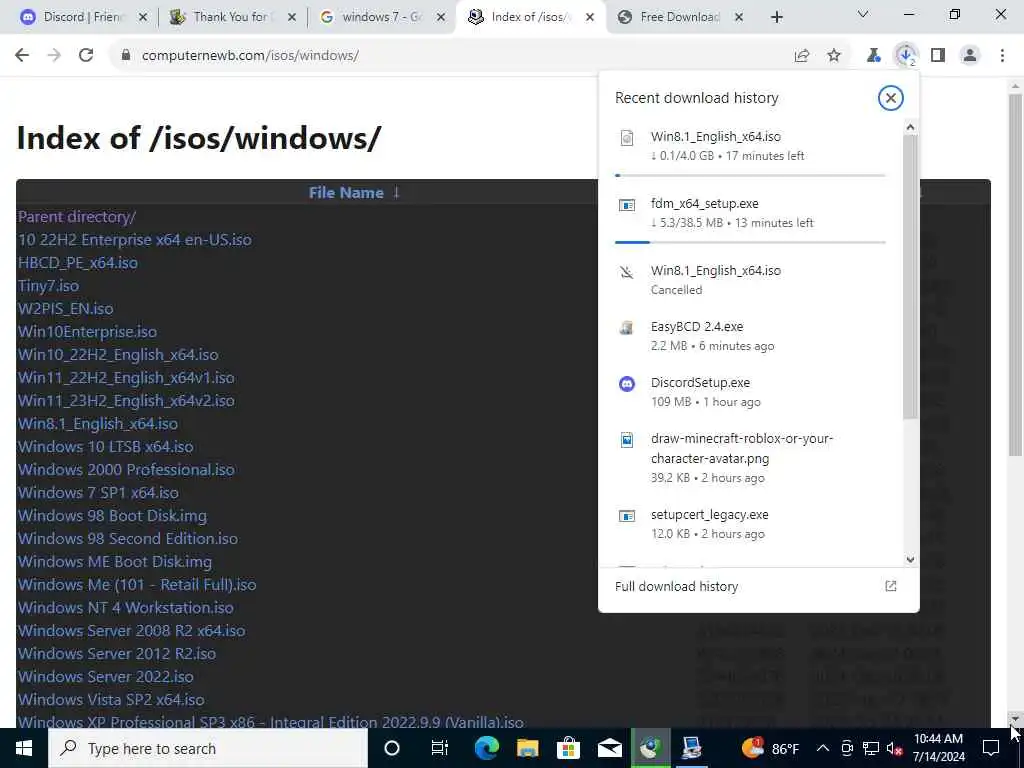The height and width of the screenshot is (768, 1024).
Task: Download HBCD_PE_x64.iso
Action: coord(78,263)
